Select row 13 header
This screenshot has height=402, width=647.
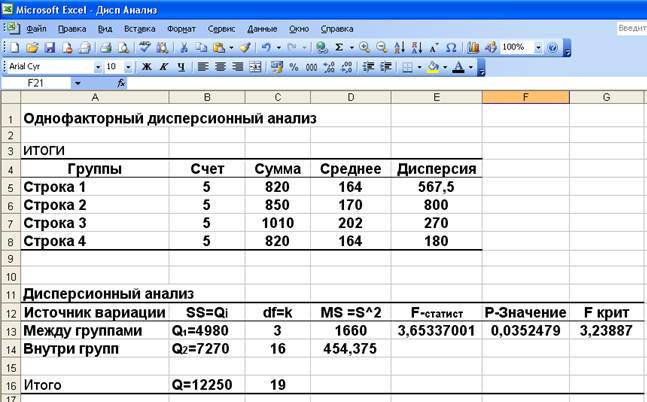pos(10,331)
